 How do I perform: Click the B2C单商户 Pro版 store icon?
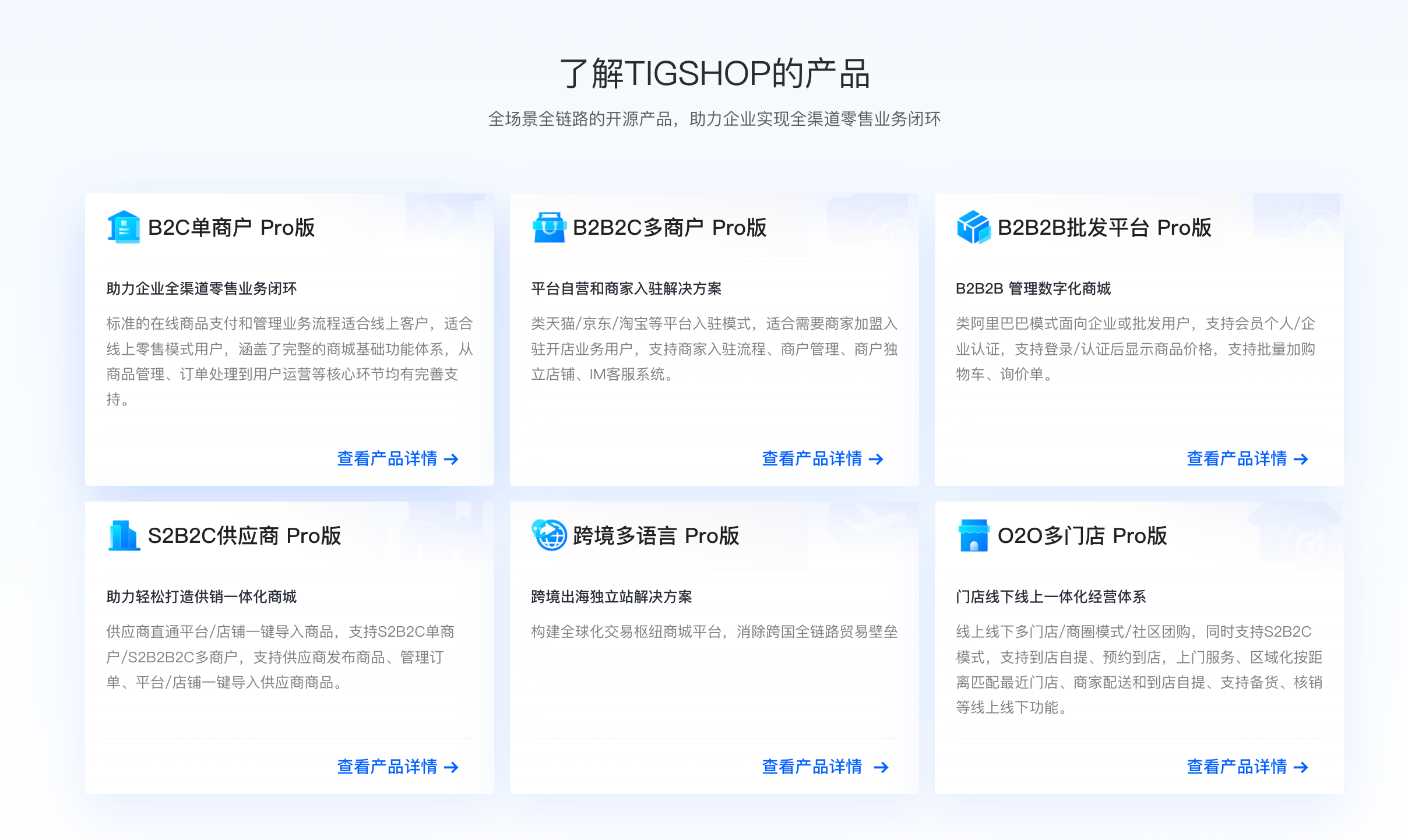pos(124,227)
